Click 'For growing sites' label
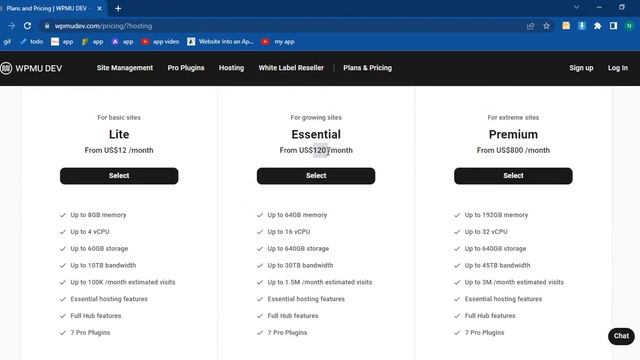640x360 pixels. 316,118
